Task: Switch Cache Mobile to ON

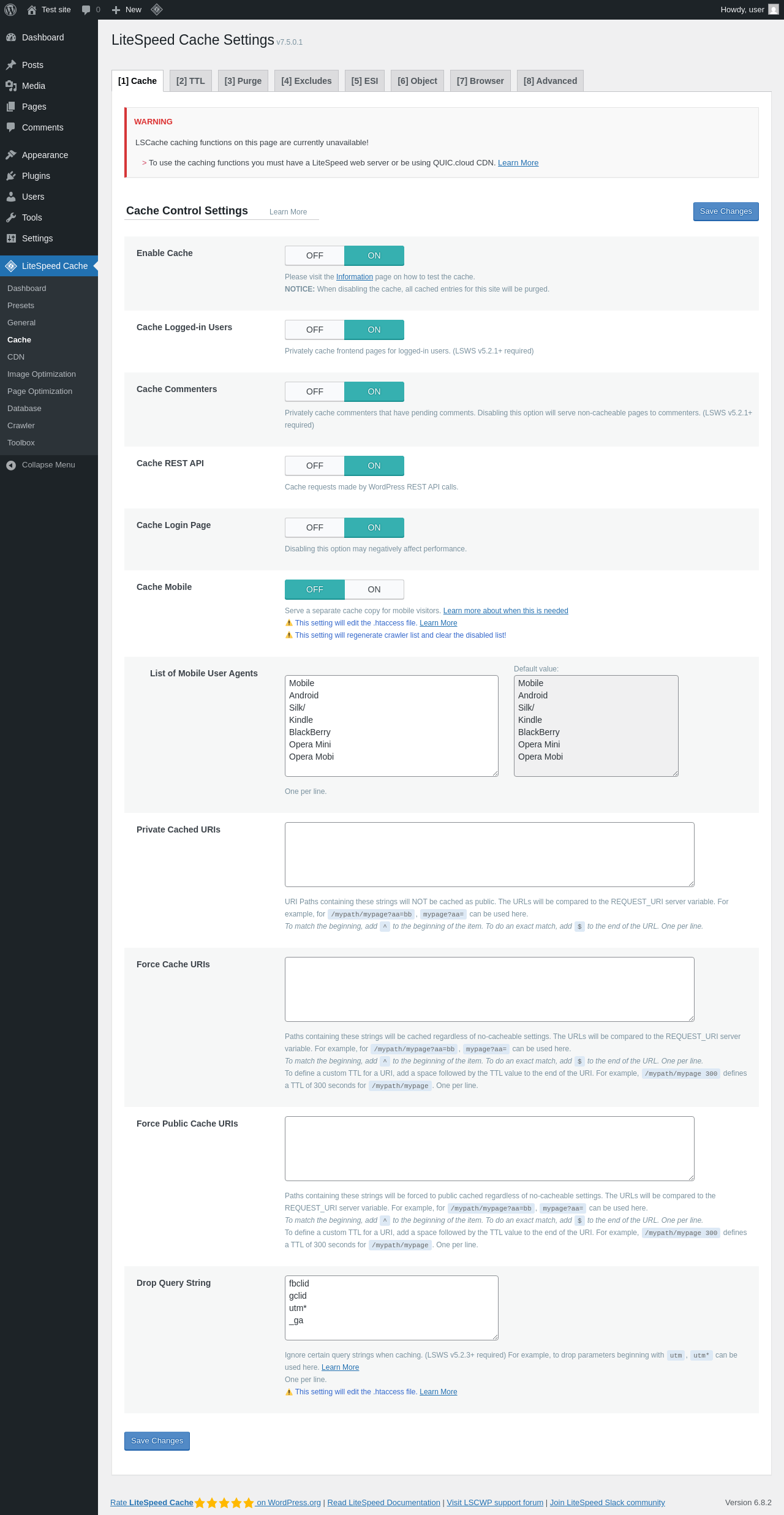Action: [x=374, y=589]
